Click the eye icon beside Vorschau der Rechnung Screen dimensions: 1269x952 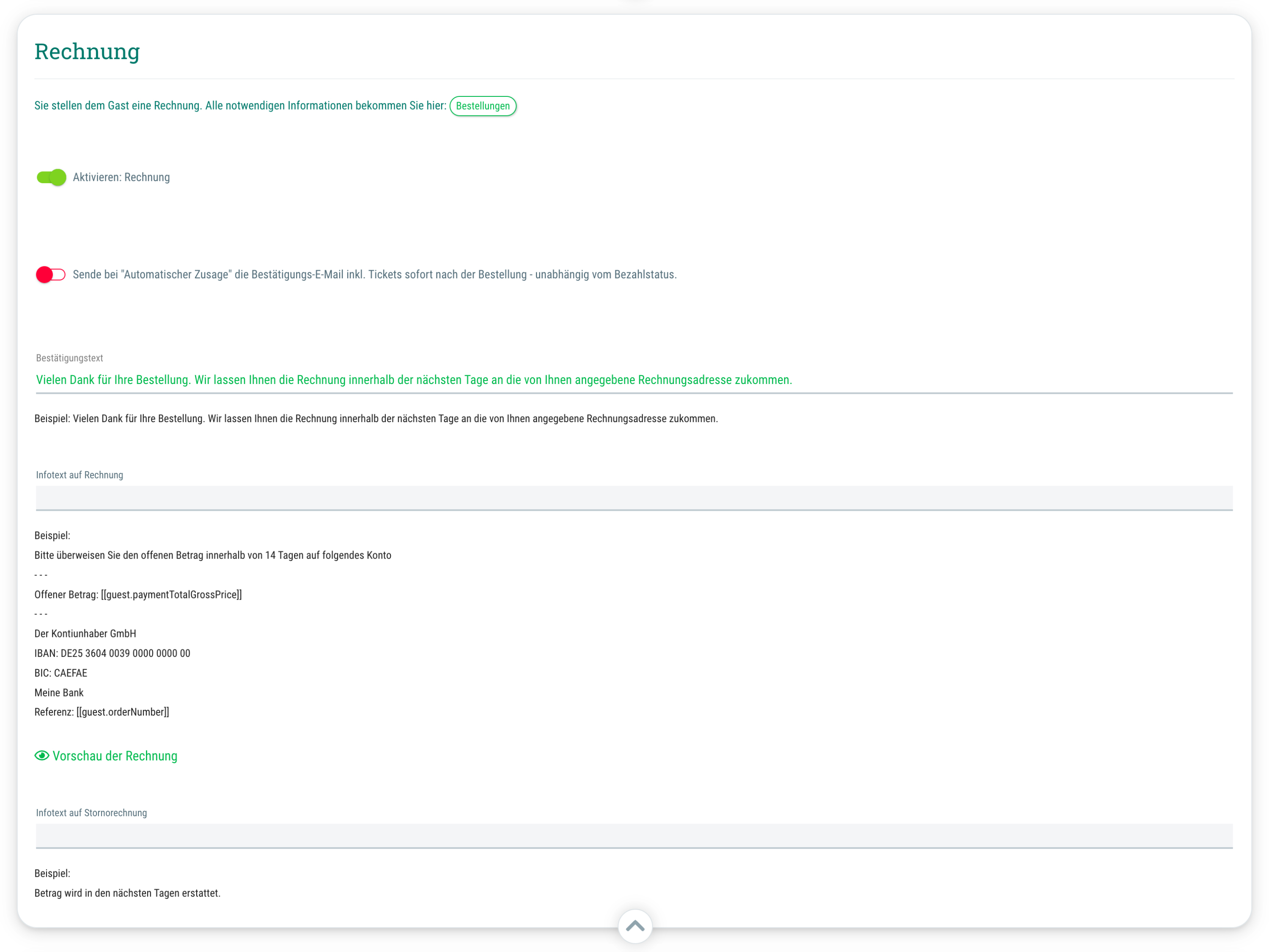42,756
